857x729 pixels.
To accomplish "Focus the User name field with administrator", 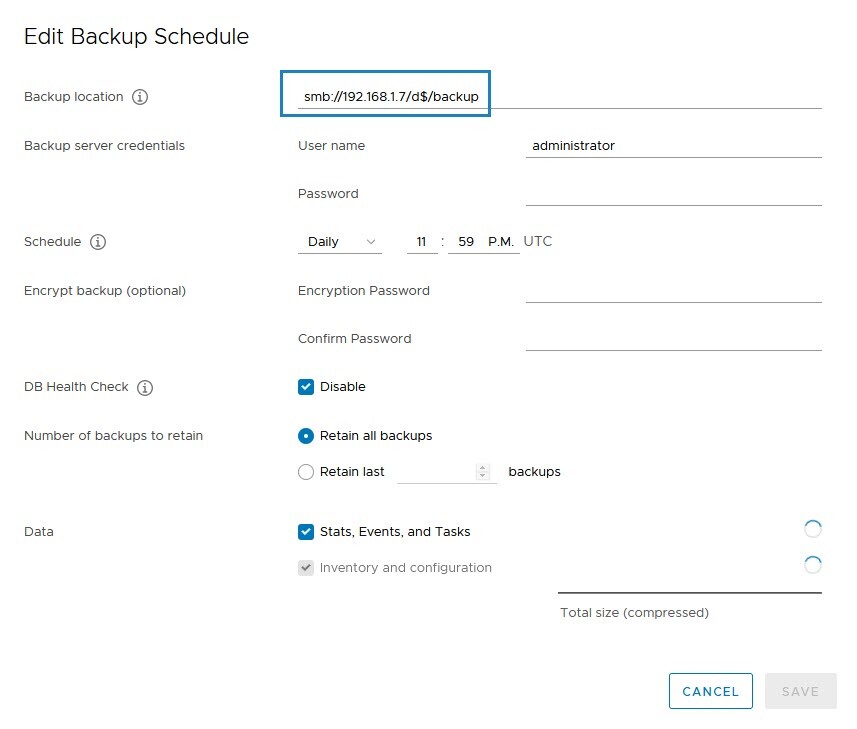I will [x=673, y=146].
